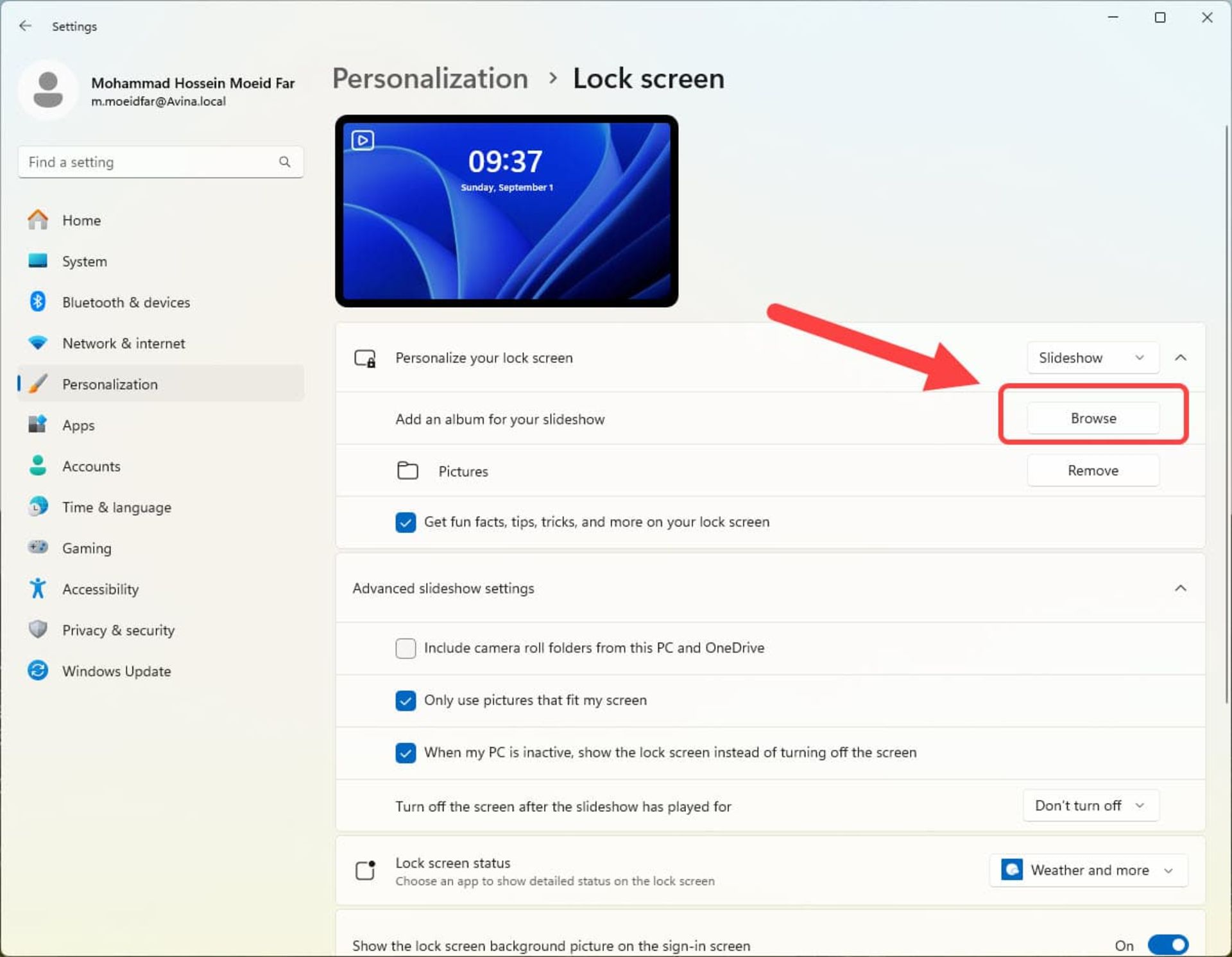
Task: Toggle sign-in screen background picture switch
Action: tap(1167, 945)
